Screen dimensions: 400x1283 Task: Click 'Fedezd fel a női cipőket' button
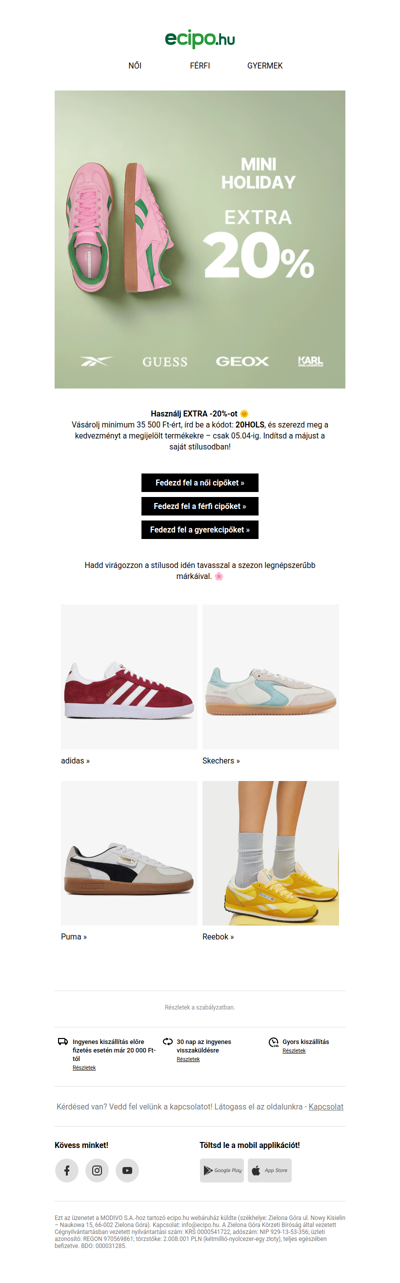click(200, 483)
